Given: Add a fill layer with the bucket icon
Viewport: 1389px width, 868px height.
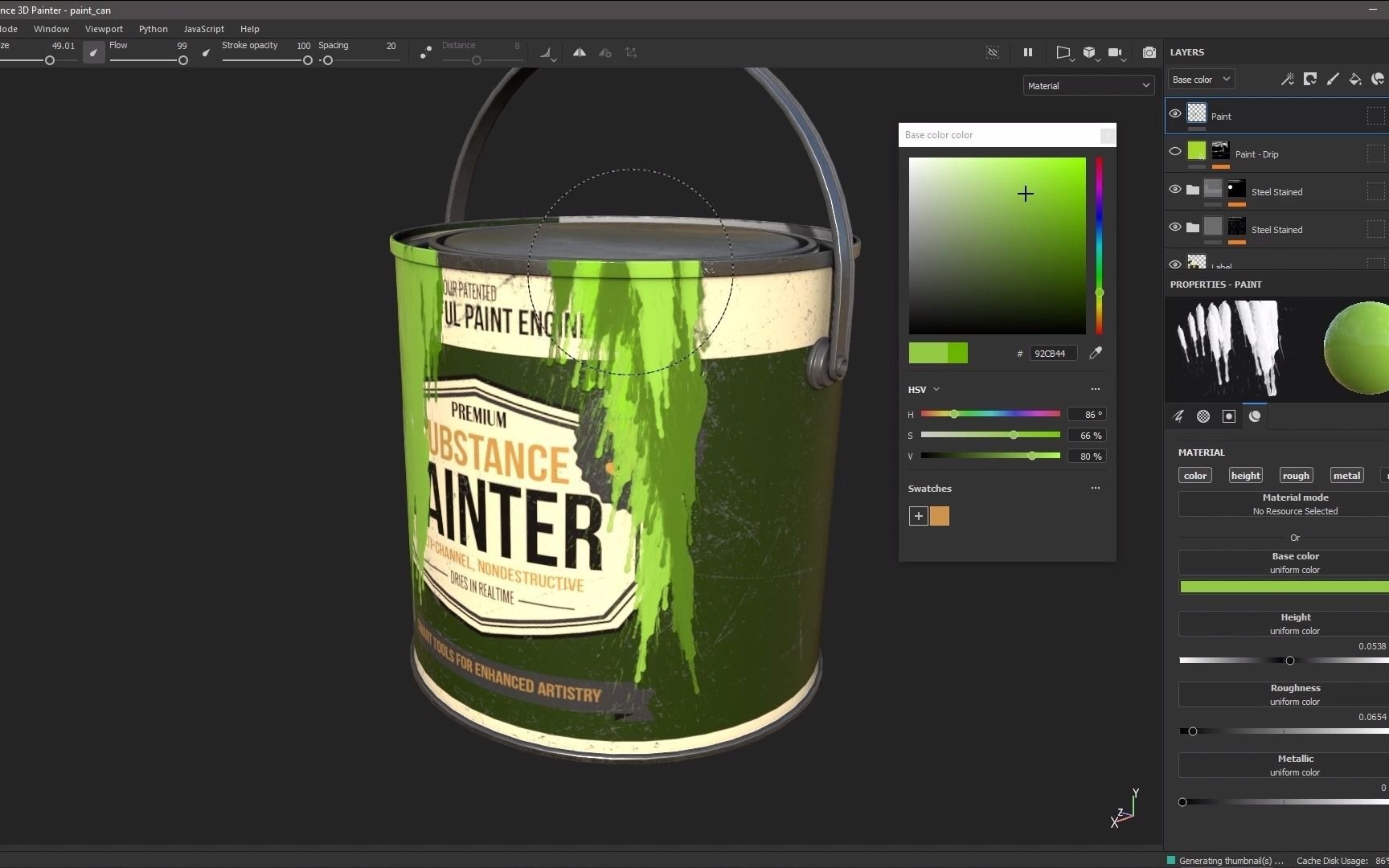Looking at the screenshot, I should 1354,79.
